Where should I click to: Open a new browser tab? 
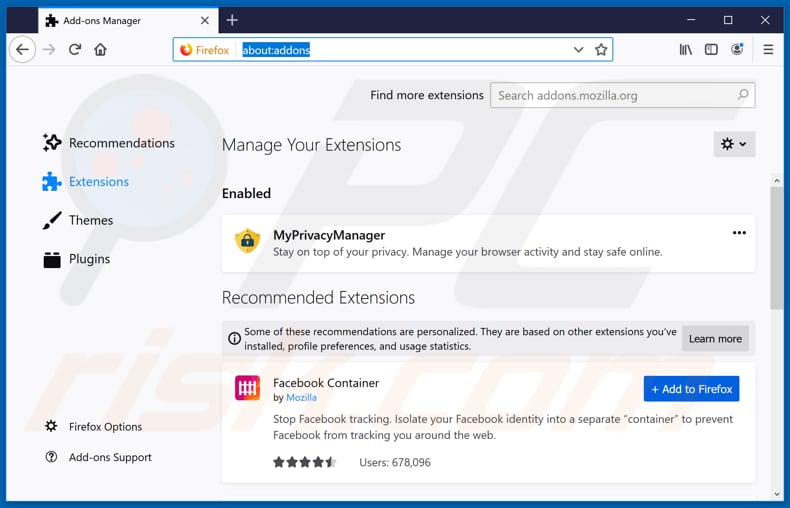[232, 20]
